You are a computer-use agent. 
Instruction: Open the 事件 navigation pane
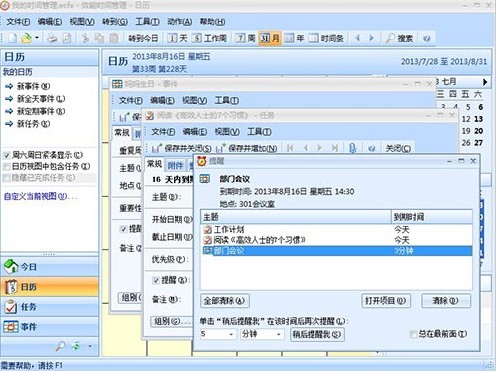click(x=49, y=327)
